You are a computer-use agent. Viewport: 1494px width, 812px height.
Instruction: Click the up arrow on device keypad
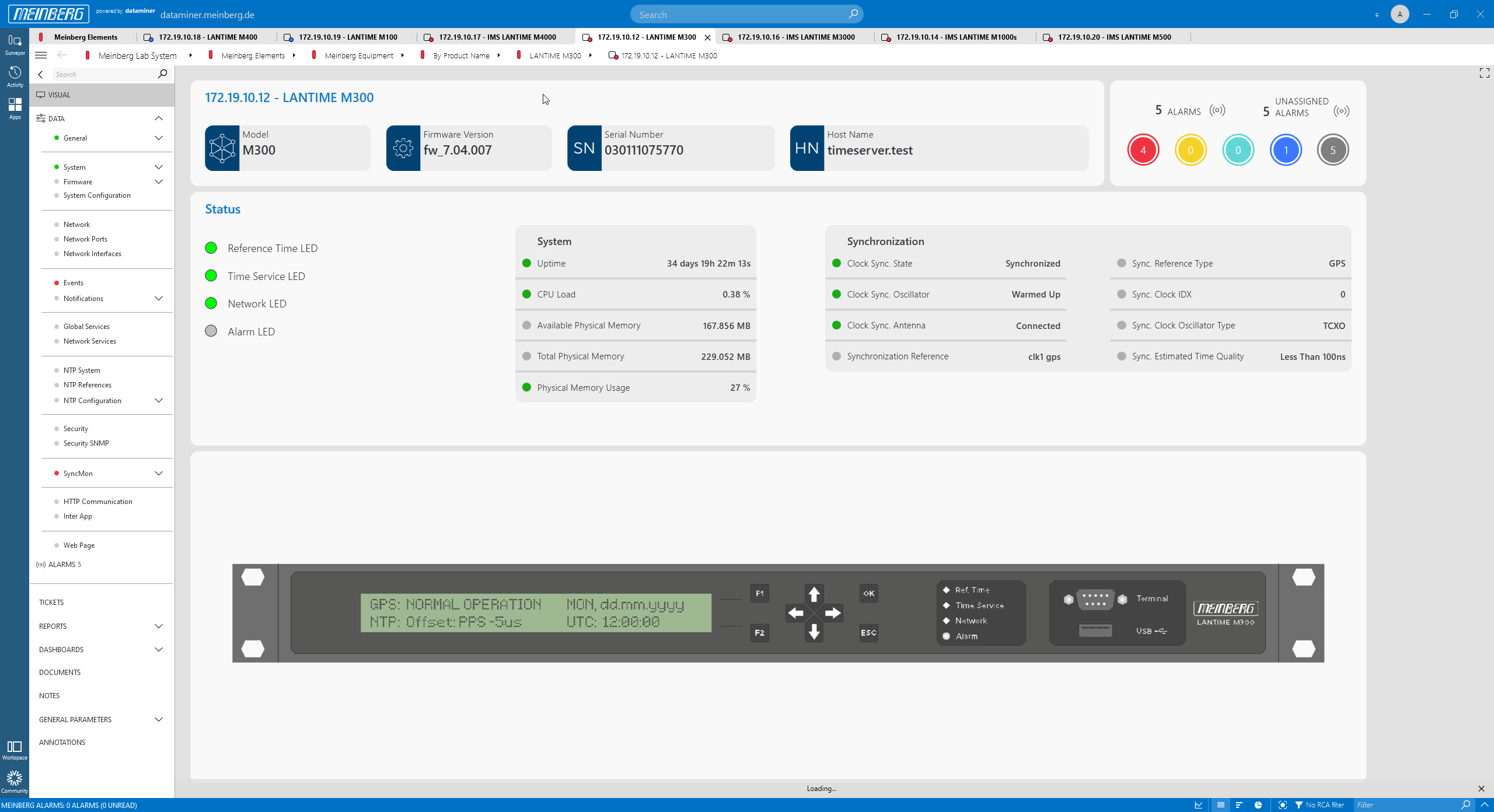click(814, 594)
